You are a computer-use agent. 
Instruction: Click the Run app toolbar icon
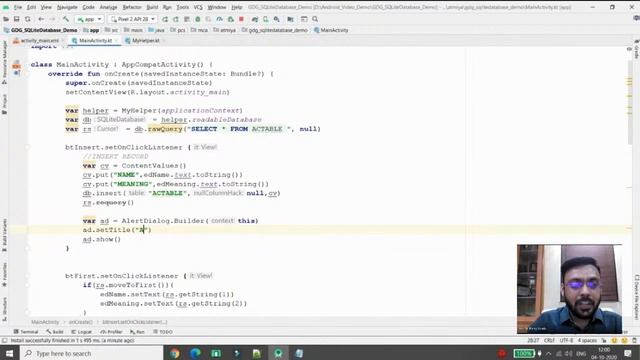[x=165, y=19]
